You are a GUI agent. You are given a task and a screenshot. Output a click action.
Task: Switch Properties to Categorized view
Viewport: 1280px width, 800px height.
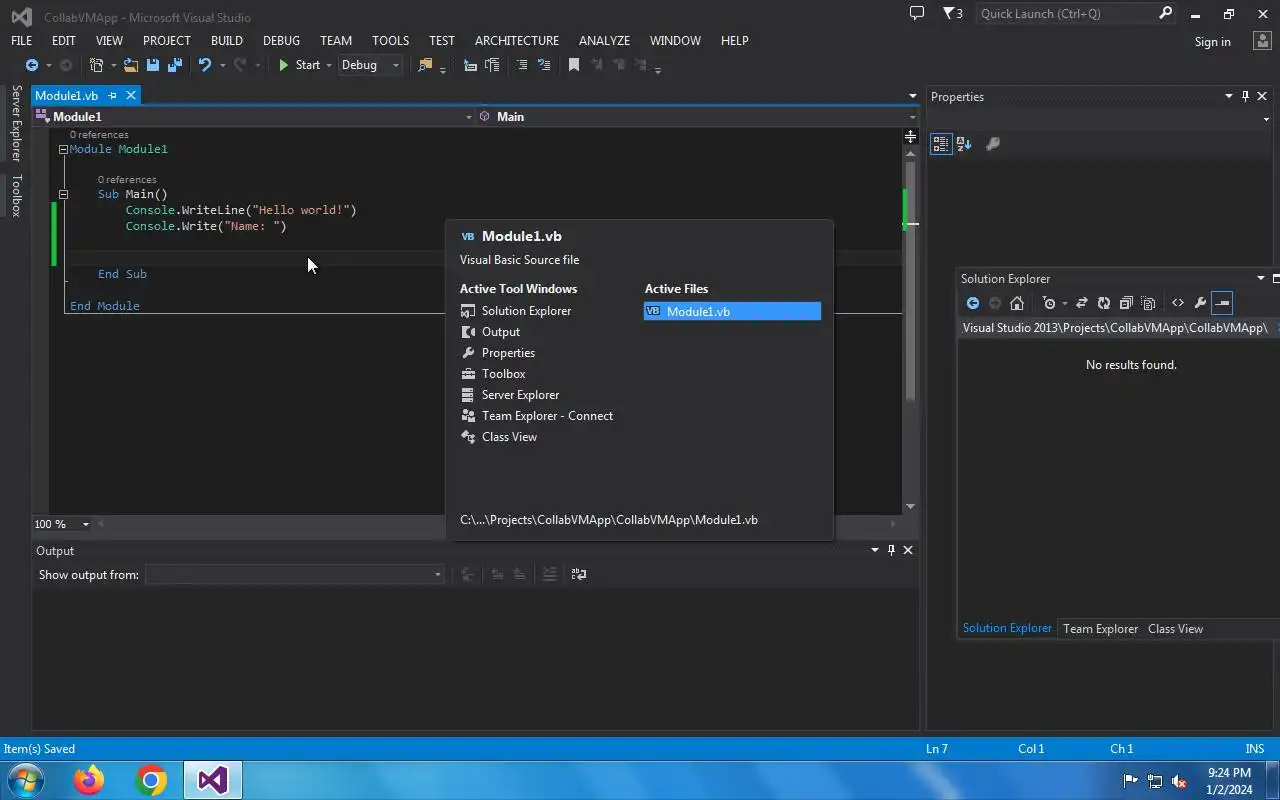coord(941,144)
